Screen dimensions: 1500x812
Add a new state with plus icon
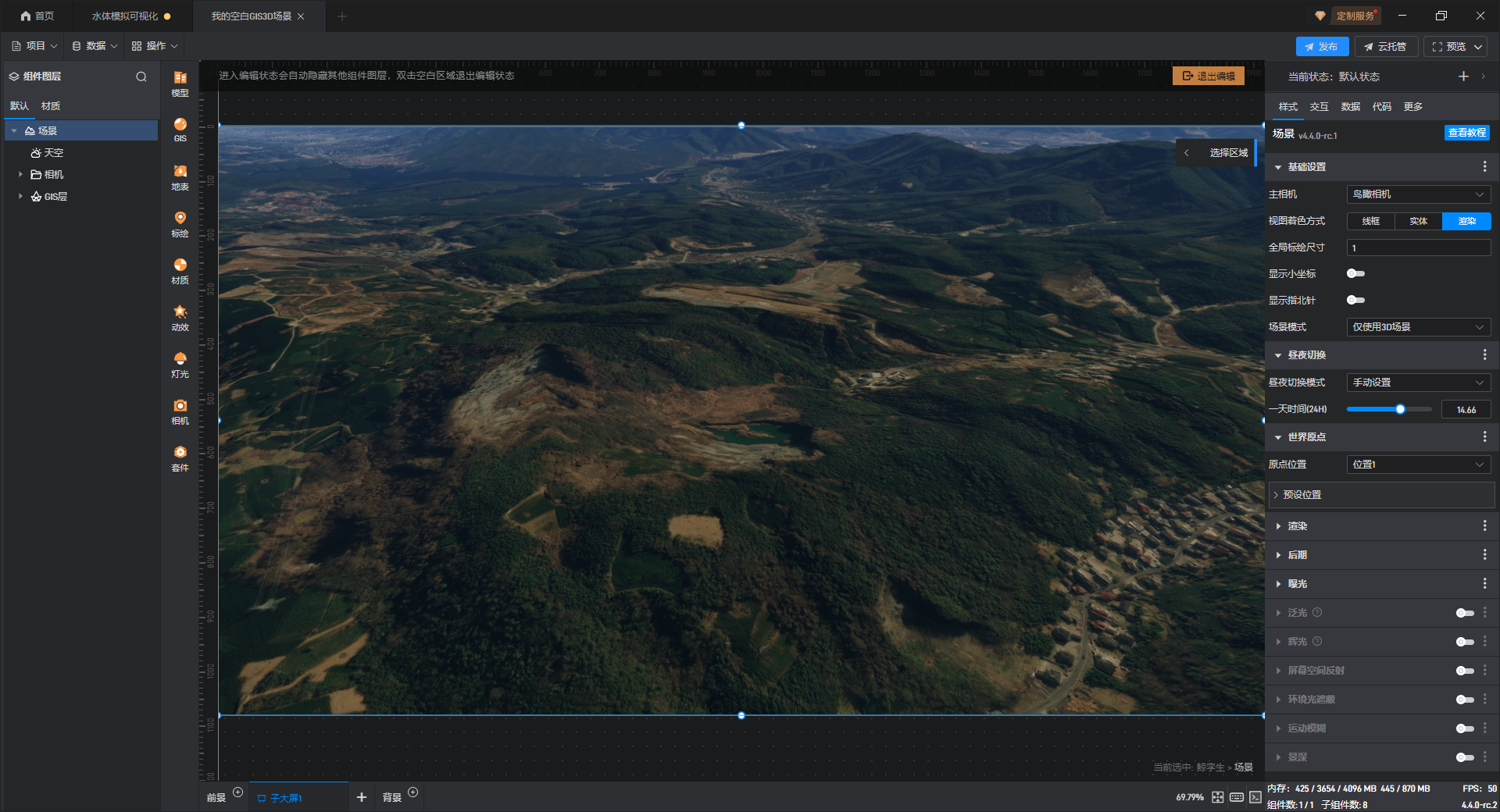coord(1463,77)
